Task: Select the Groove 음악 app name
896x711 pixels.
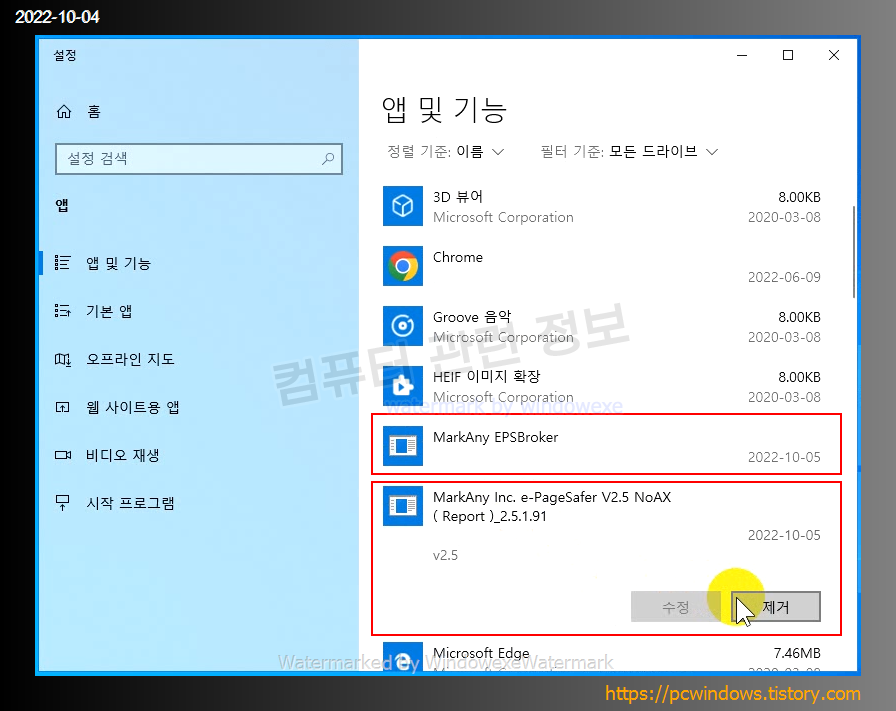Action: coord(472,317)
